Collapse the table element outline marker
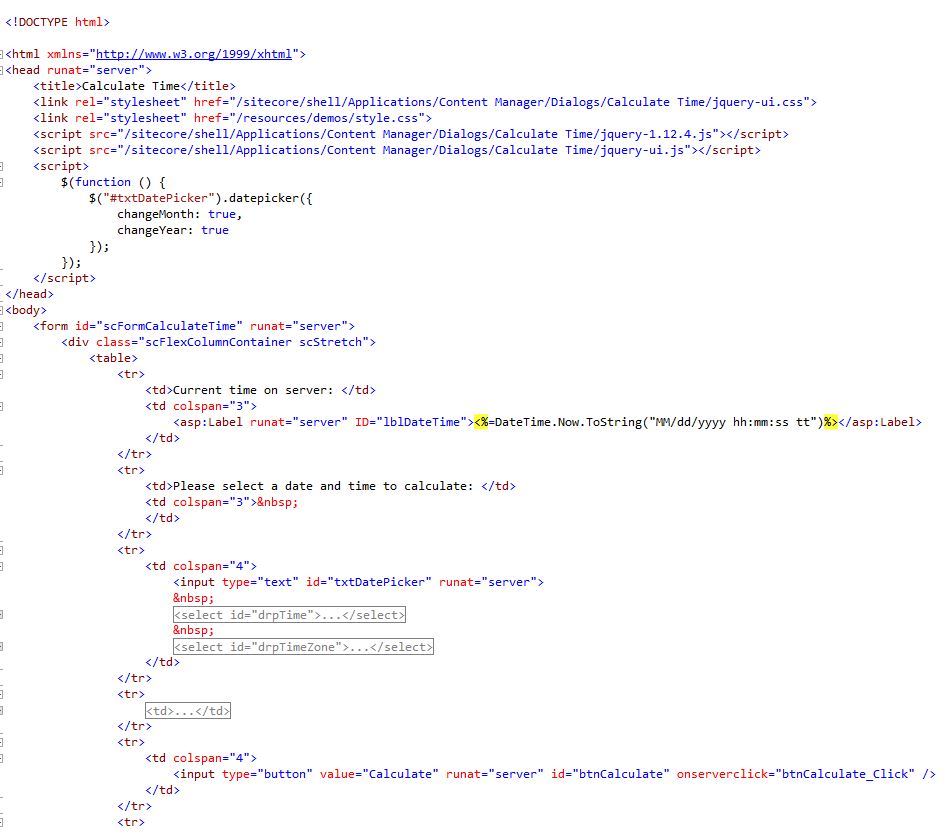The width and height of the screenshot is (947, 832). click(x=1, y=358)
